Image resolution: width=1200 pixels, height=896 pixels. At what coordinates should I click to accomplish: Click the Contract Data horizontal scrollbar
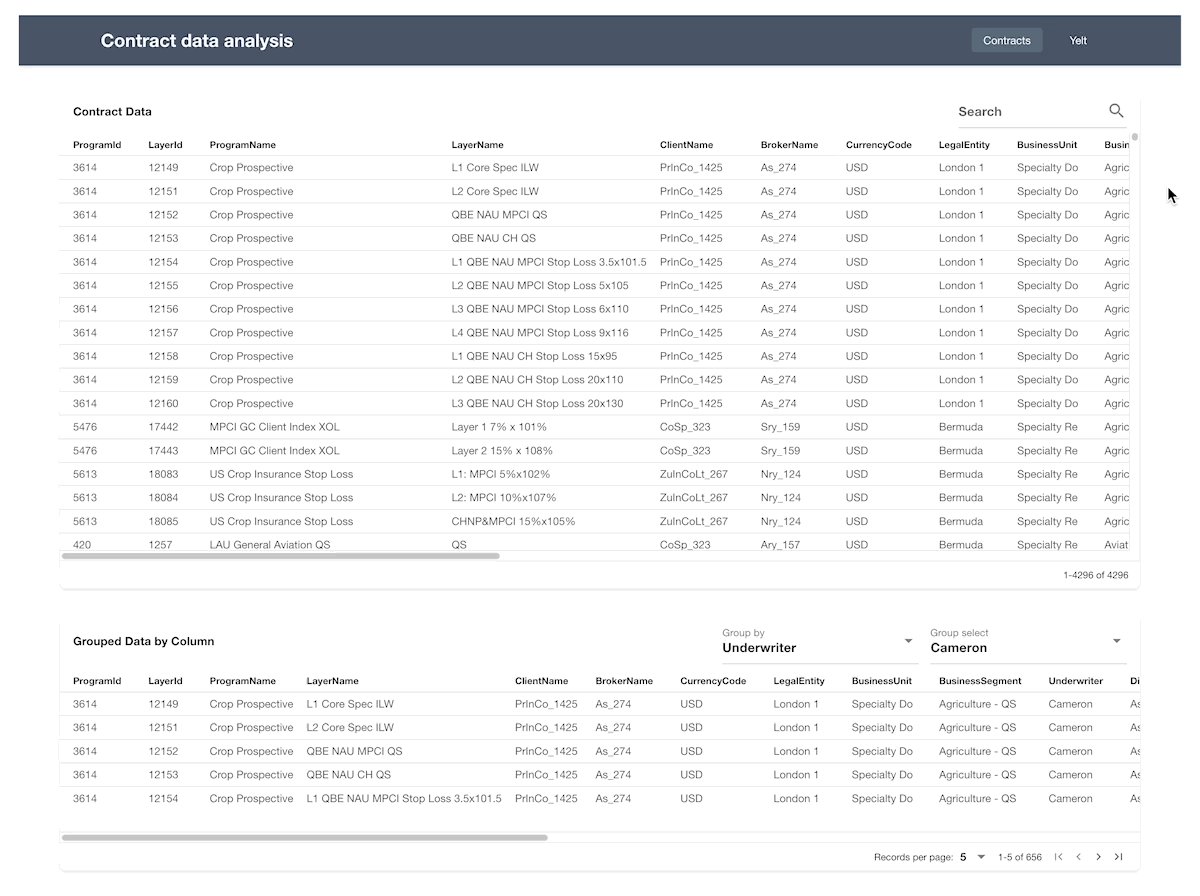click(280, 555)
